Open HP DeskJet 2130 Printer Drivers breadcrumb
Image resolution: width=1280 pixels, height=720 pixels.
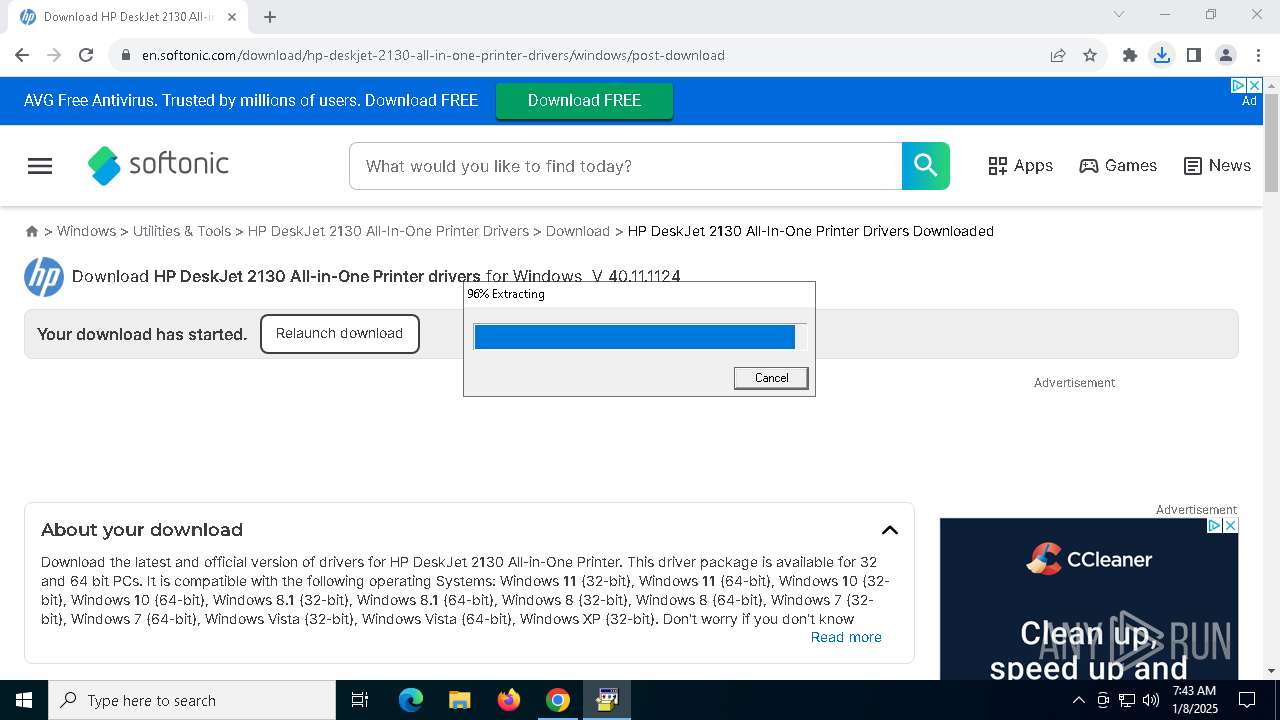388,231
